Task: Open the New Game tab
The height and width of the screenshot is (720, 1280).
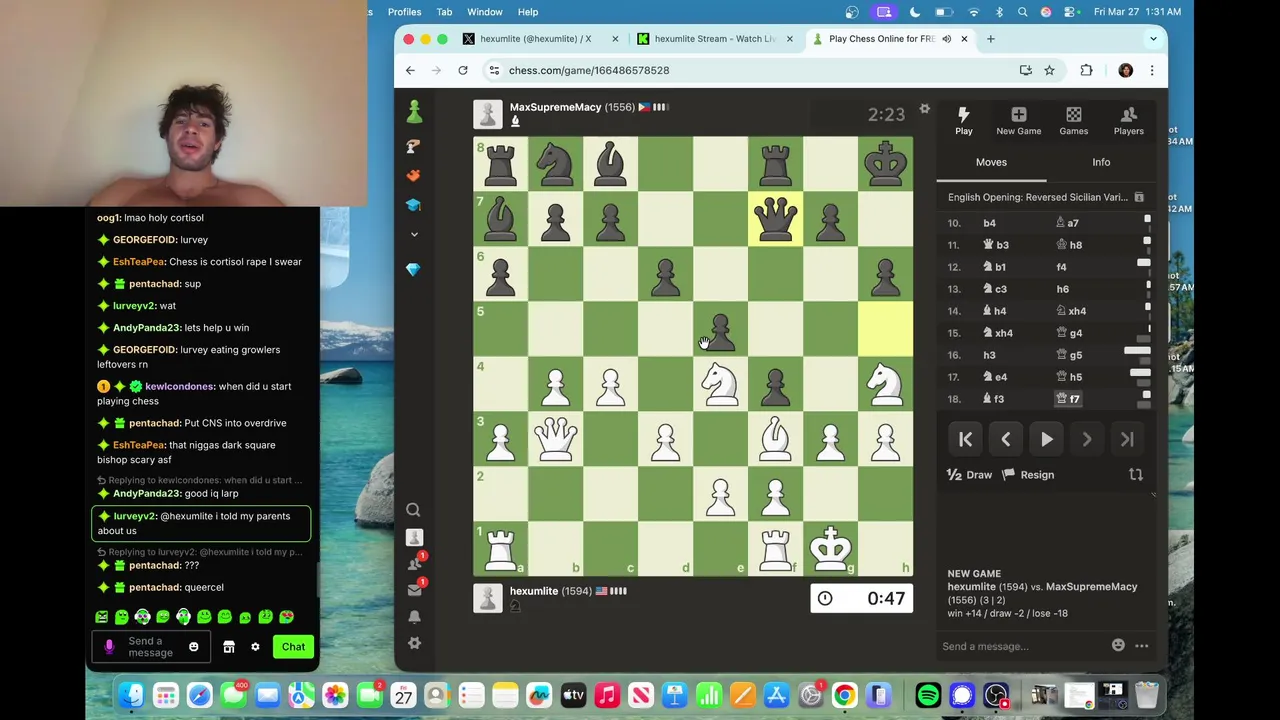Action: point(1018,121)
